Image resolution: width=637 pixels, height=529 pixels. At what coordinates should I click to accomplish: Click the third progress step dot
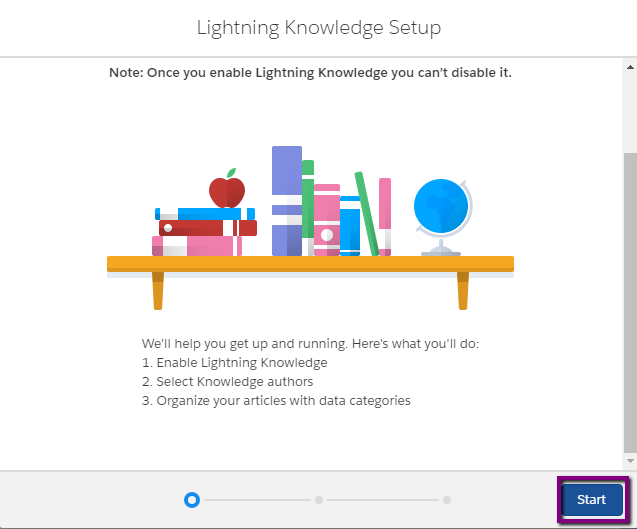click(x=447, y=500)
